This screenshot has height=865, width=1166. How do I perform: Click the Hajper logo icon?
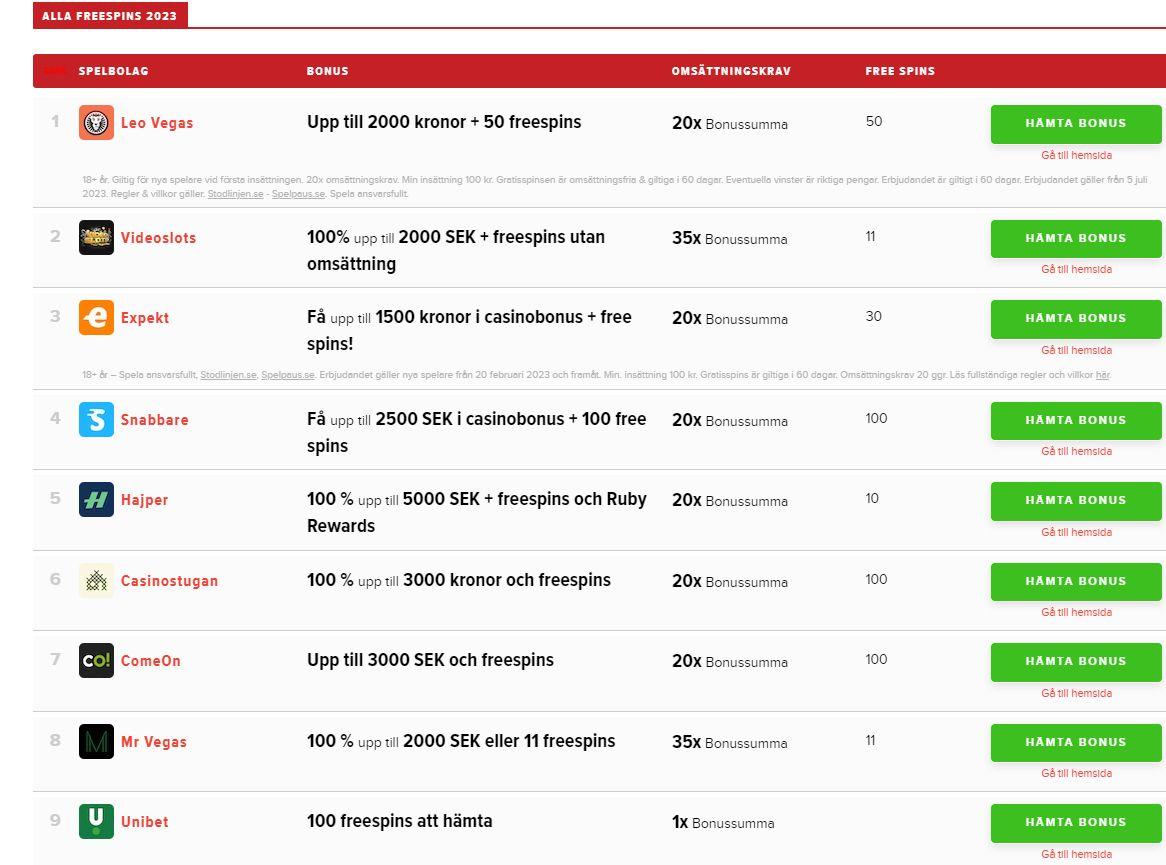point(96,500)
